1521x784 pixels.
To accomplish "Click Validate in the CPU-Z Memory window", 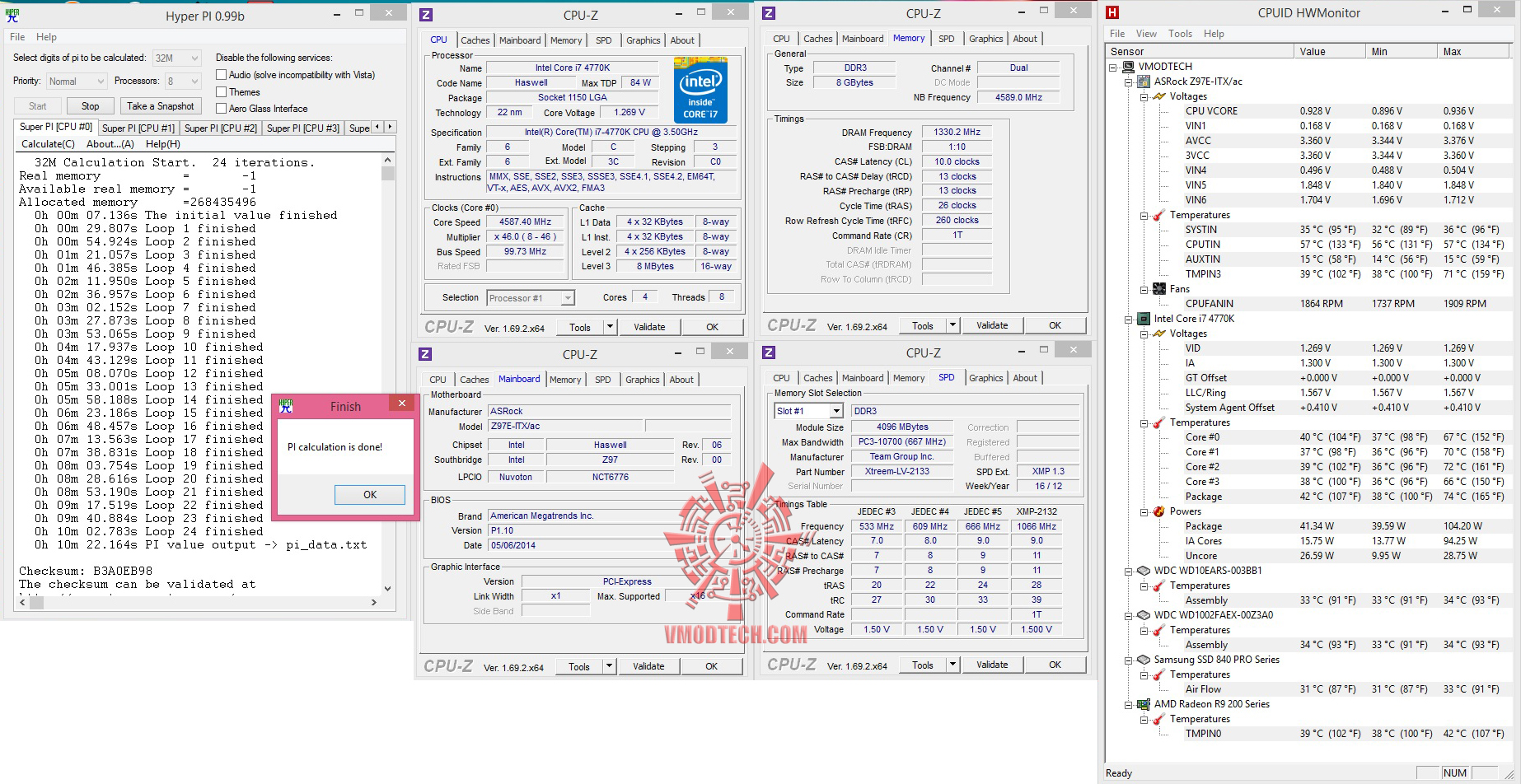I will coord(992,325).
